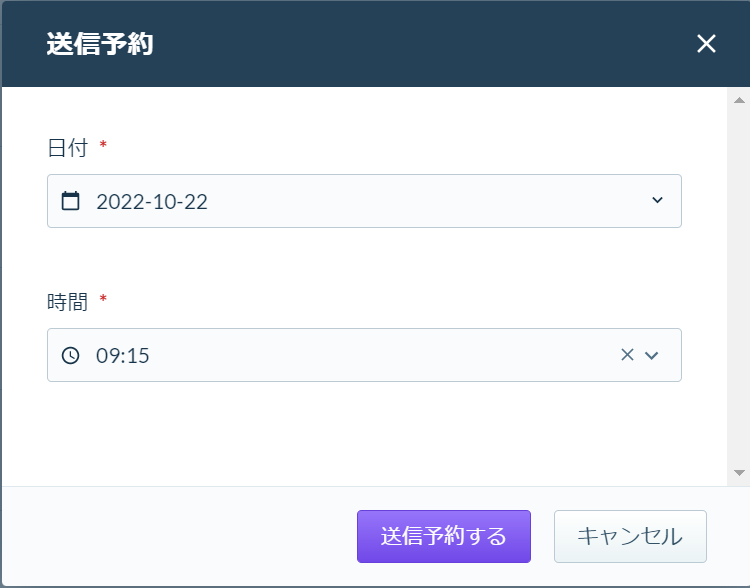Click the red asterisk beside 時間

pyautogui.click(x=103, y=299)
